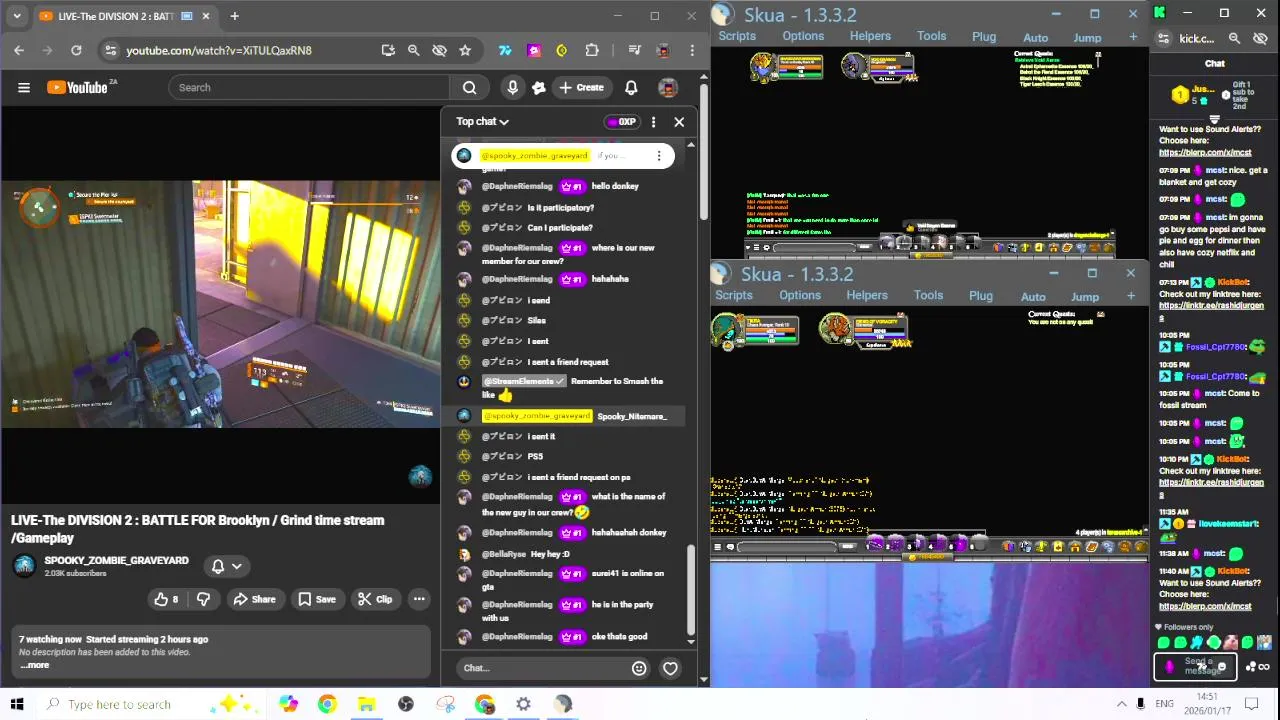The image size is (1280, 720).
Task: Share the live stream video
Action: pyautogui.click(x=254, y=599)
